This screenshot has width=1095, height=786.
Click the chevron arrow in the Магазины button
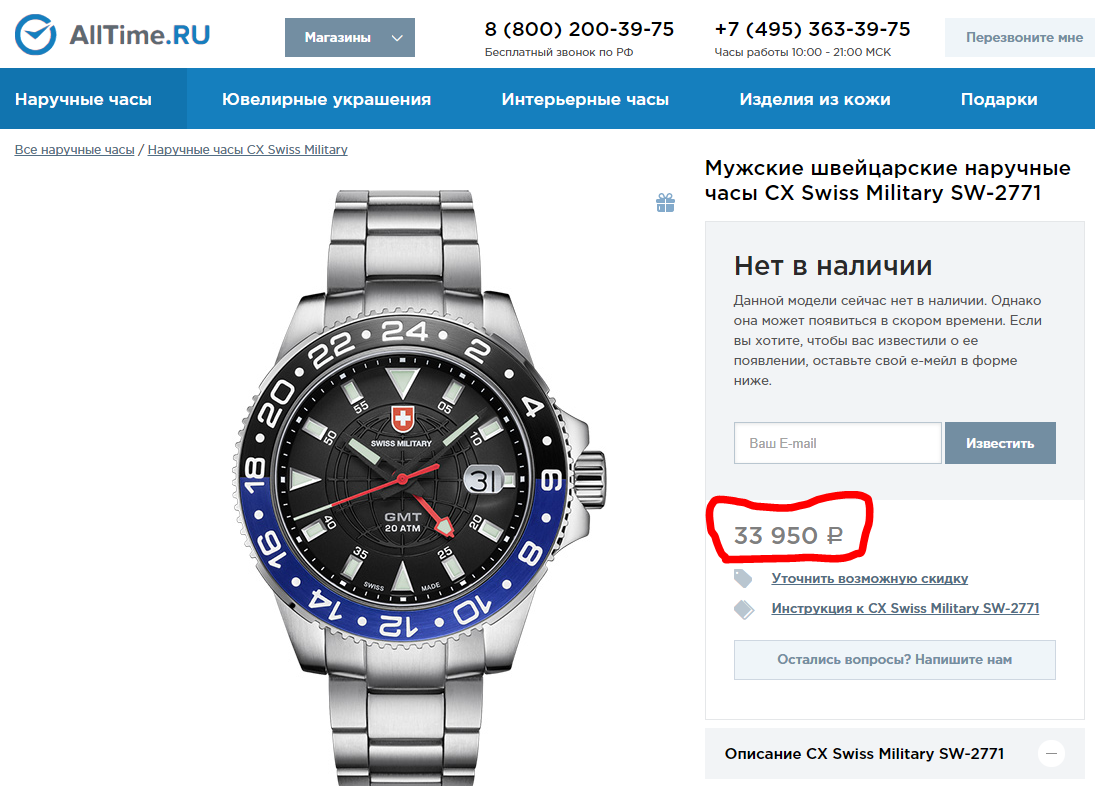click(397, 38)
